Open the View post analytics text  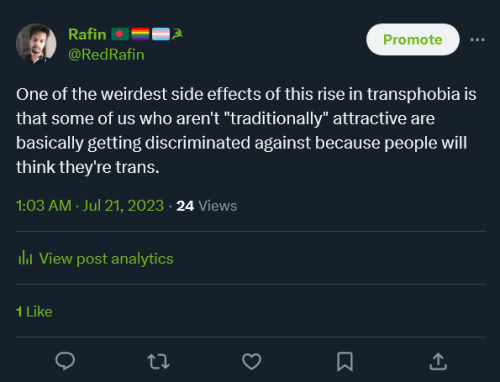[106, 259]
